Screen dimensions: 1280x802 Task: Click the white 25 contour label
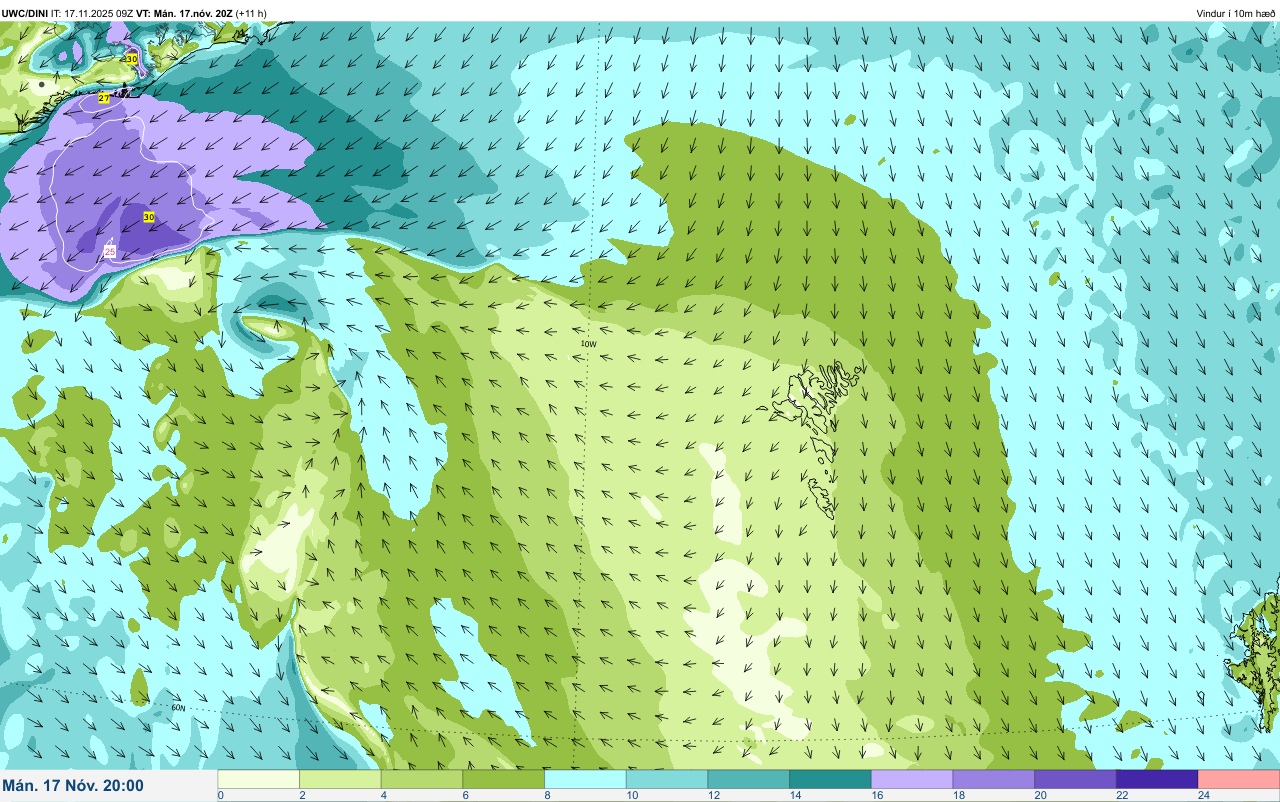point(110,252)
